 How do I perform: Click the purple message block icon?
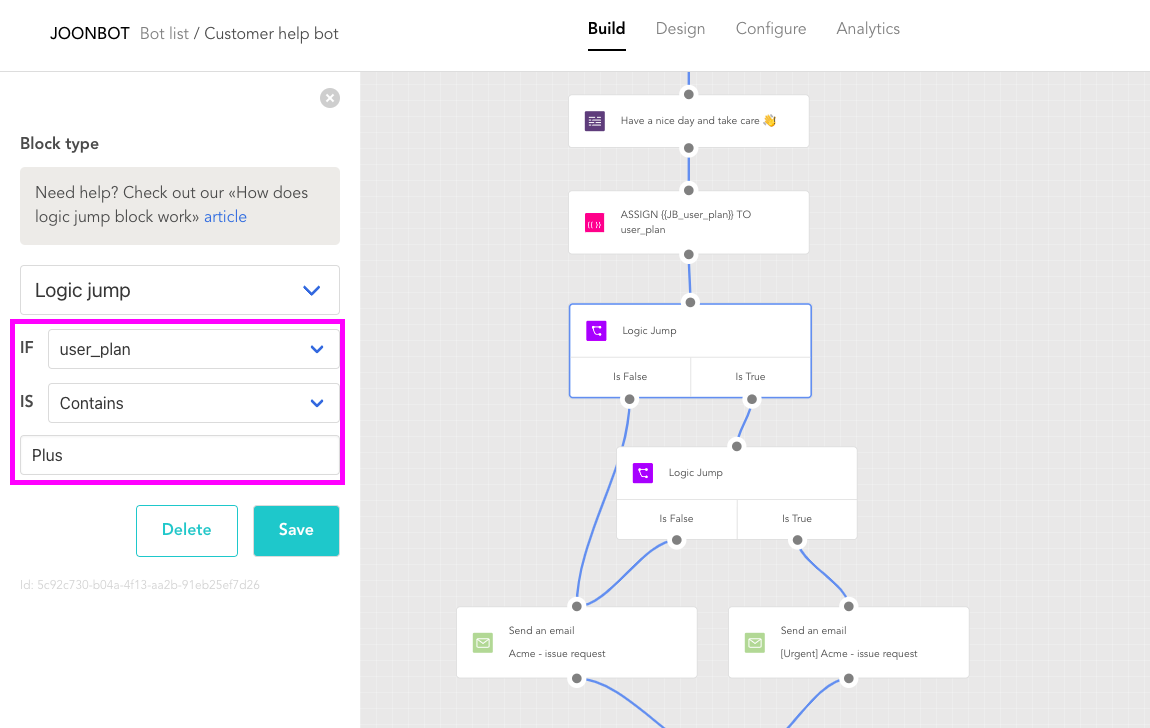[595, 121]
